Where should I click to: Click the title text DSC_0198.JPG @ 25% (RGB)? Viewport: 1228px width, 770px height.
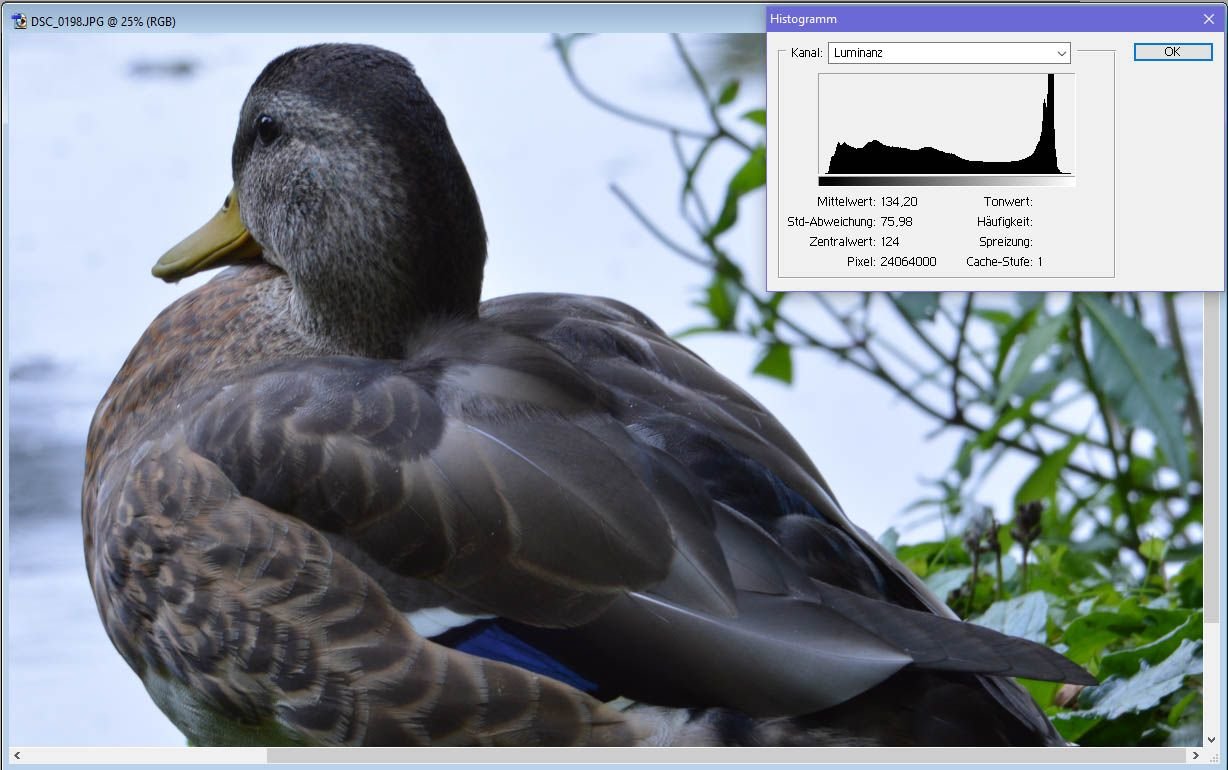pyautogui.click(x=103, y=21)
